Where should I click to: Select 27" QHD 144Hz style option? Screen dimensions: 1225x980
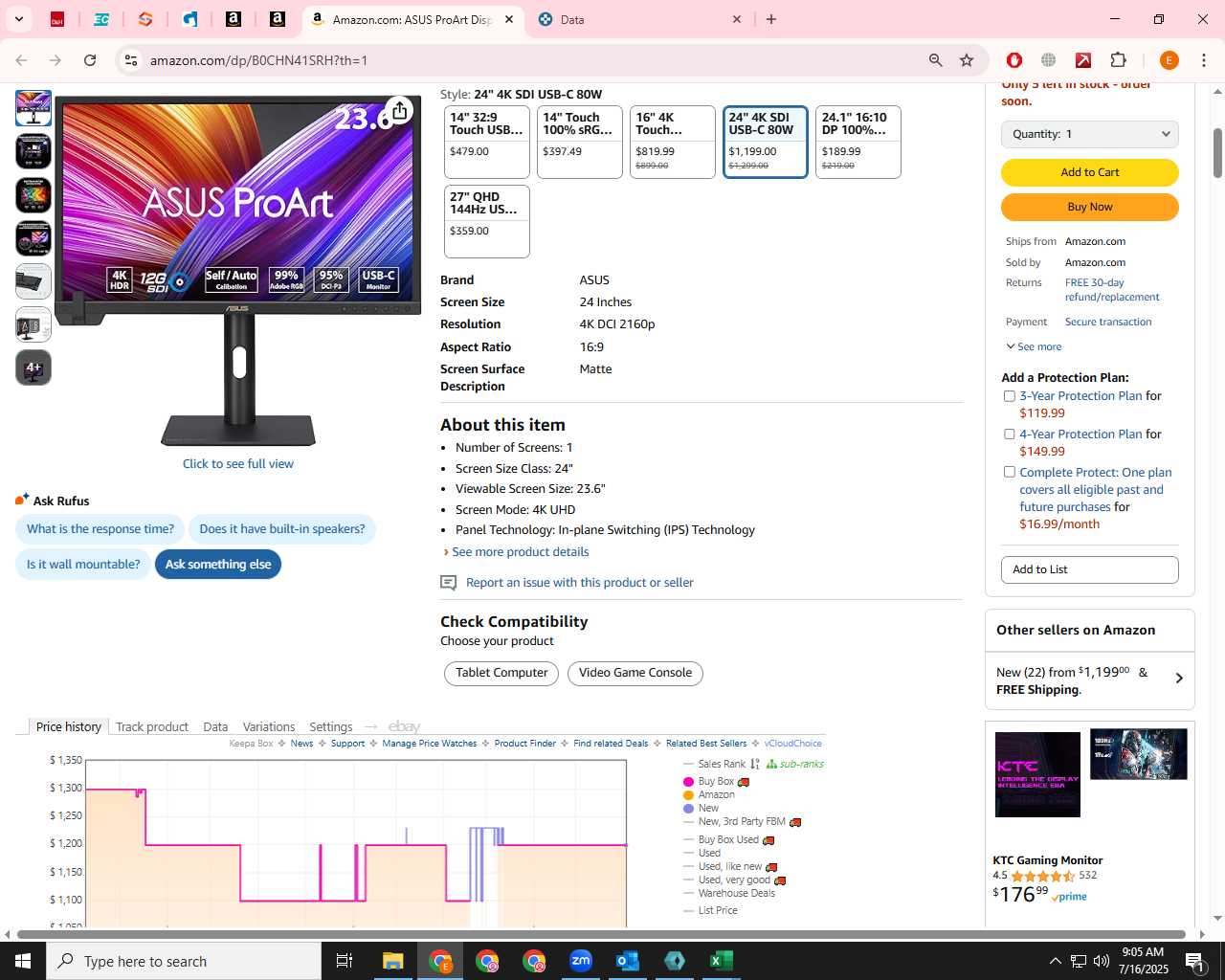[x=487, y=221]
